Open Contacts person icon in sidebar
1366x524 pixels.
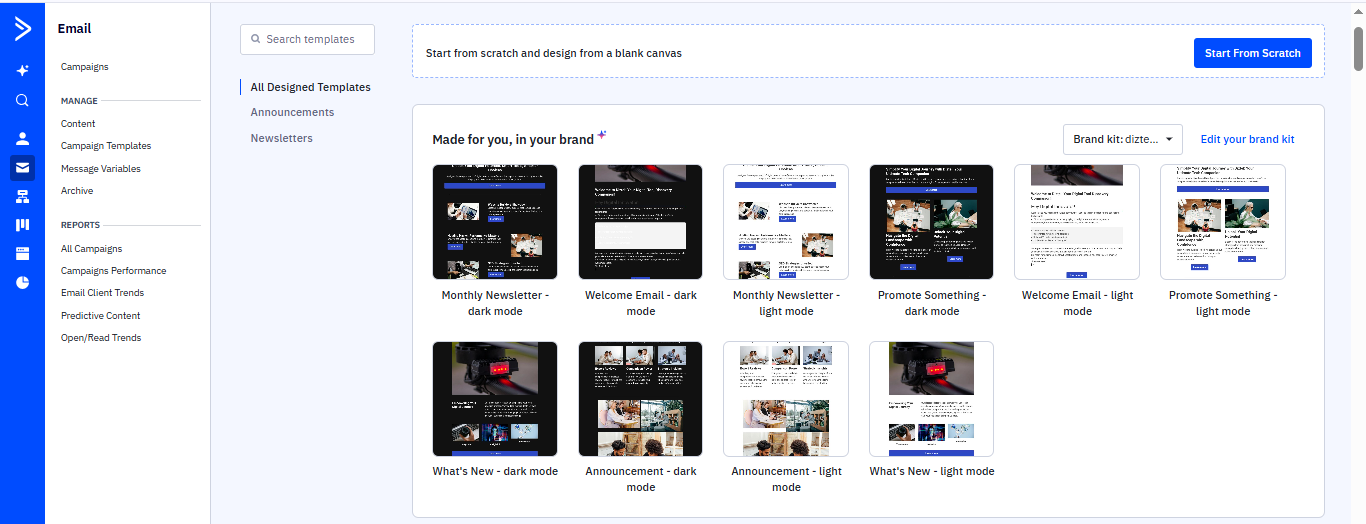pyautogui.click(x=22, y=139)
